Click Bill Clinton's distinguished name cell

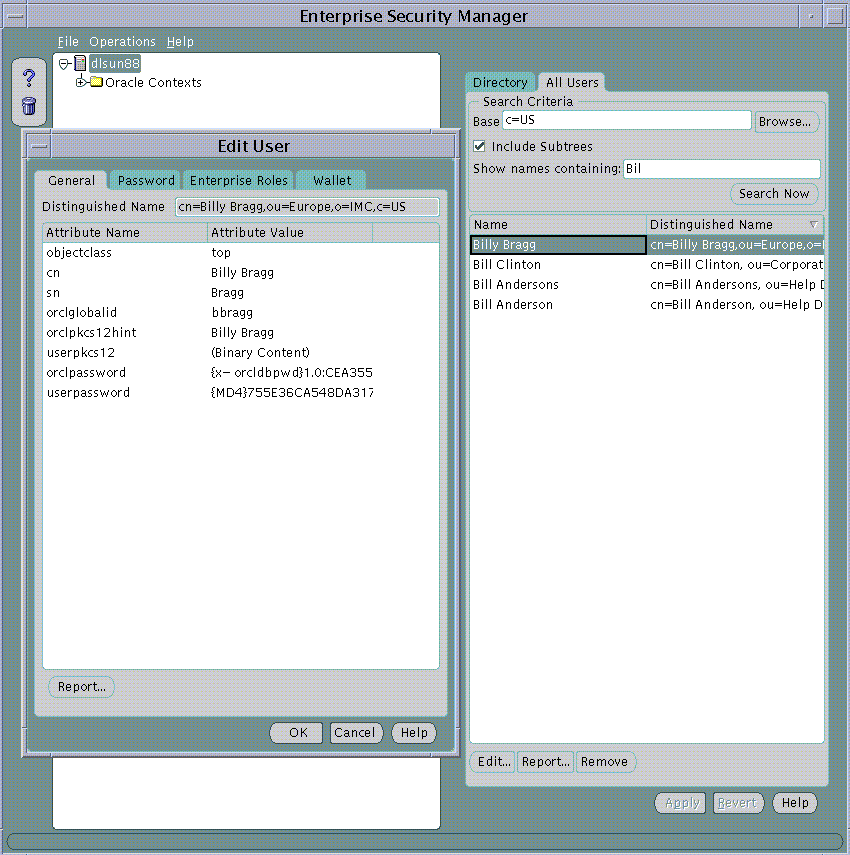pos(736,264)
